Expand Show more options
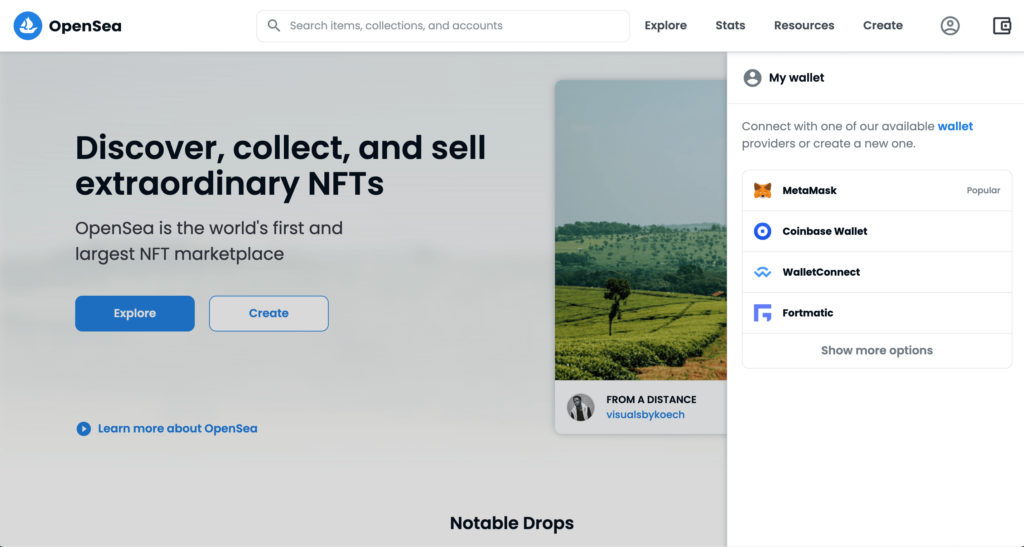This screenshot has height=547, width=1024. 877,351
